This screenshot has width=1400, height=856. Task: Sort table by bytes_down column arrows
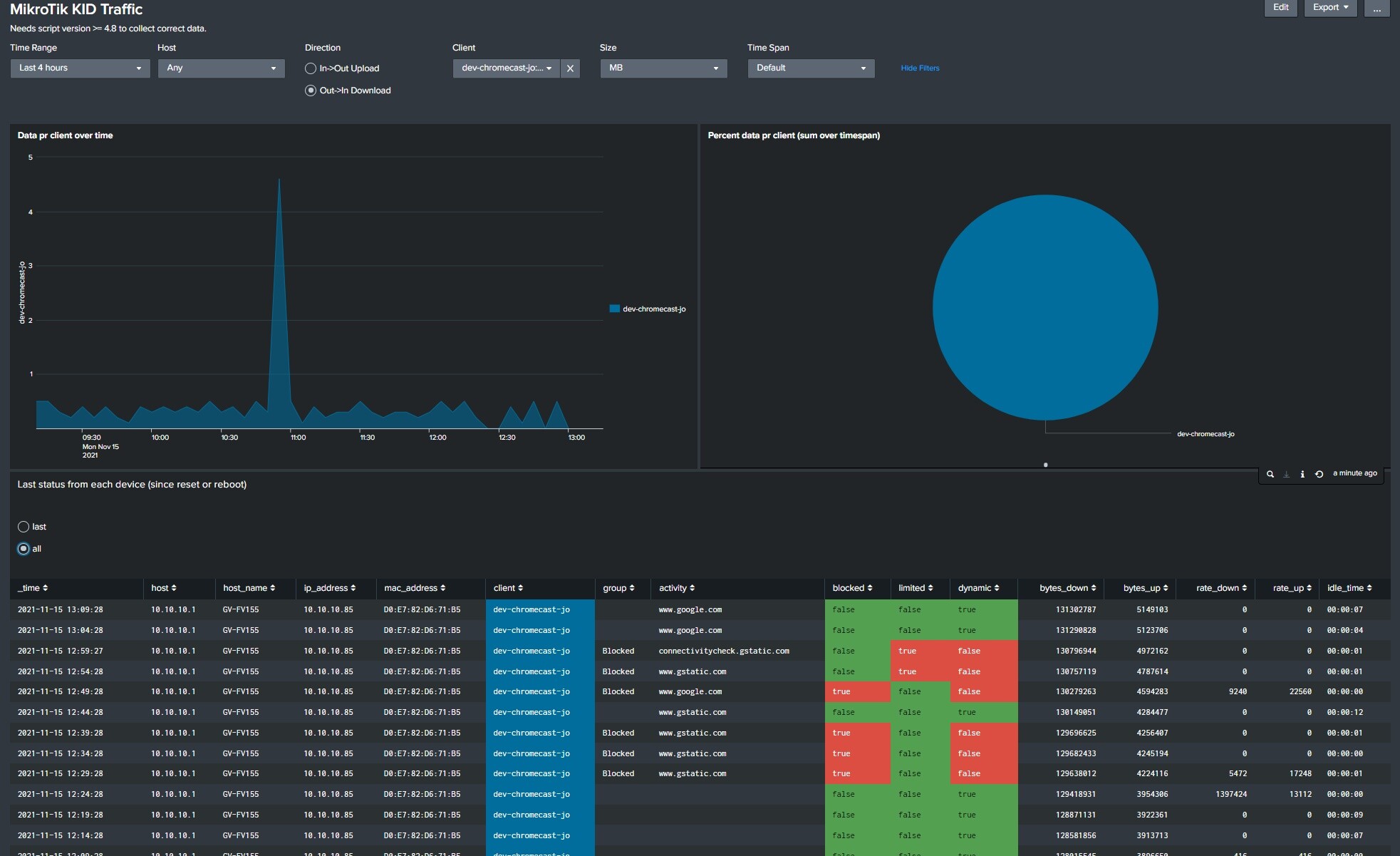1094,588
